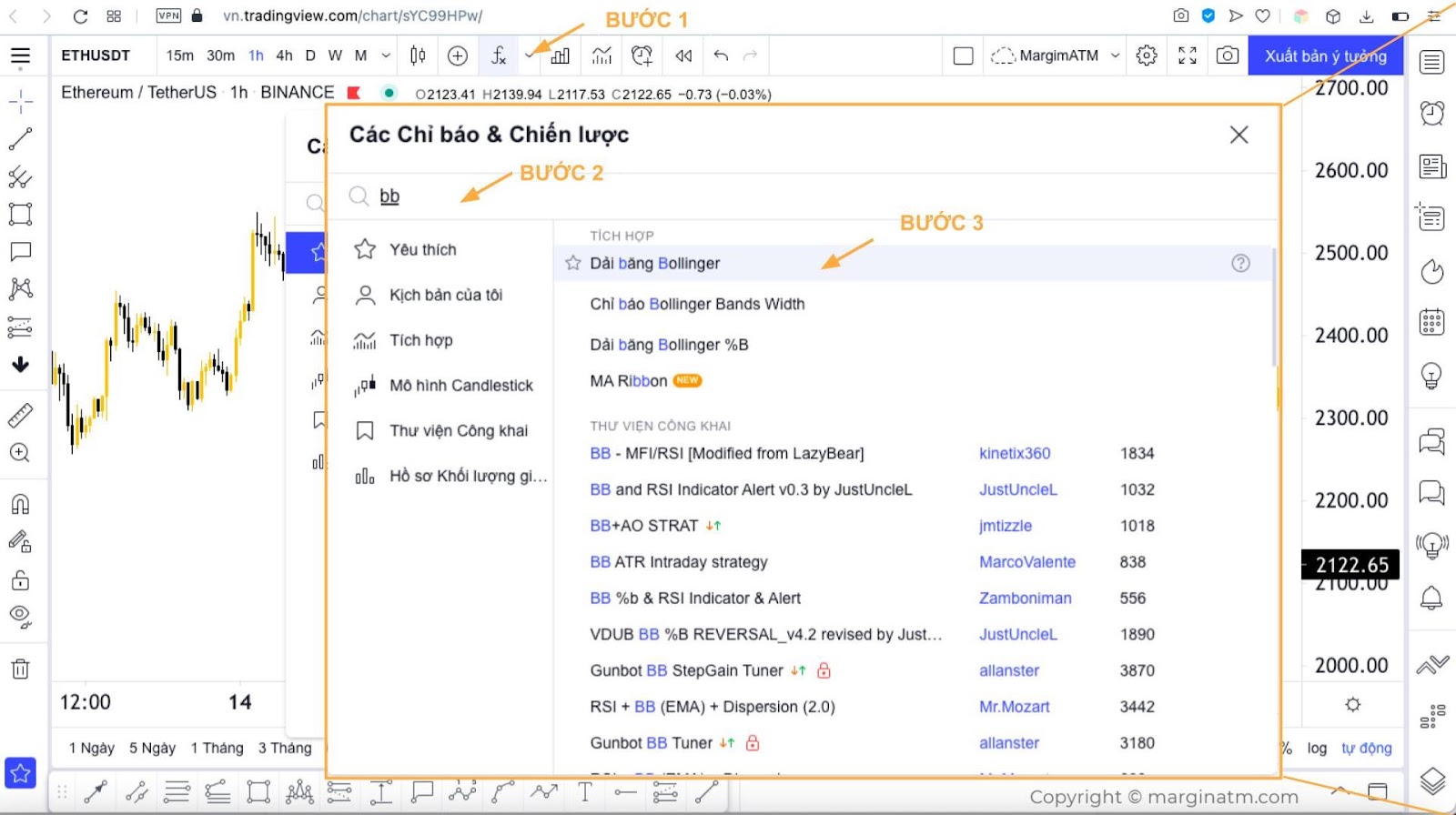Open the Indicators fx button
The width and height of the screenshot is (1456, 815).
click(x=499, y=55)
